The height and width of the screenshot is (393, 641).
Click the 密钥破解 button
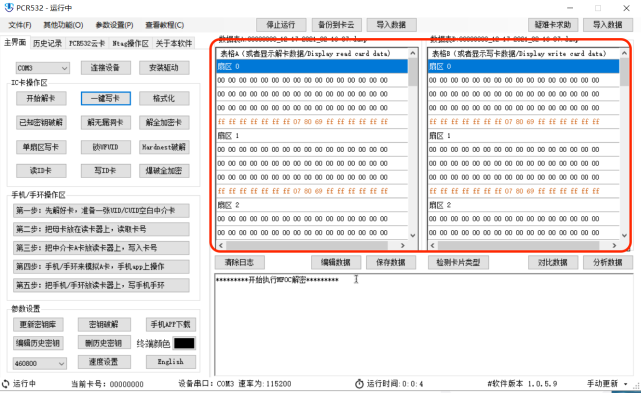[104, 325]
